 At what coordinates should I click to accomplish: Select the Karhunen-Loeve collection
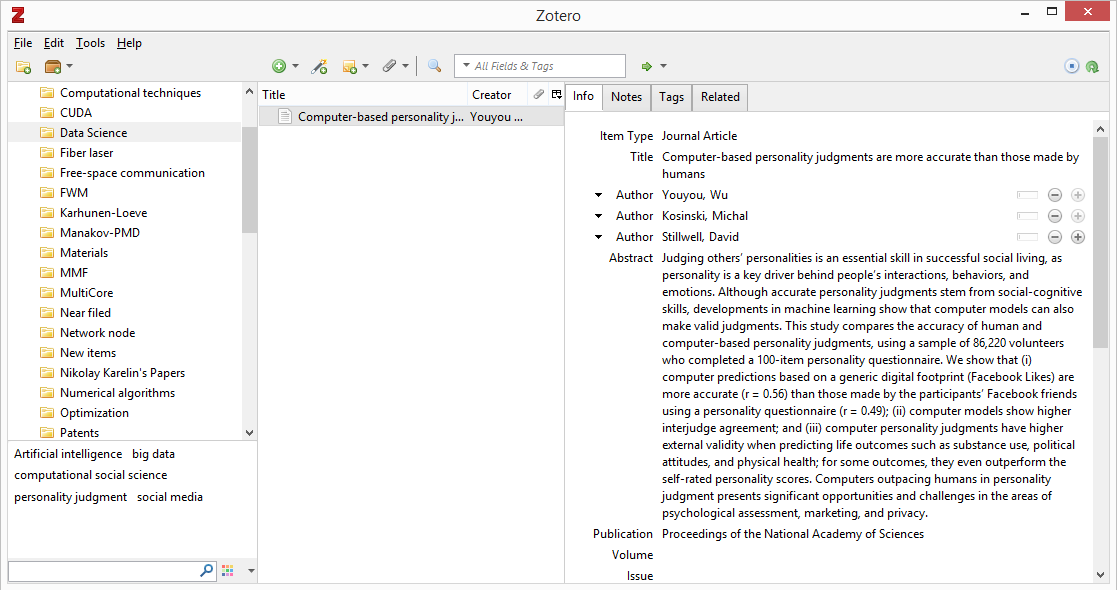pos(103,212)
